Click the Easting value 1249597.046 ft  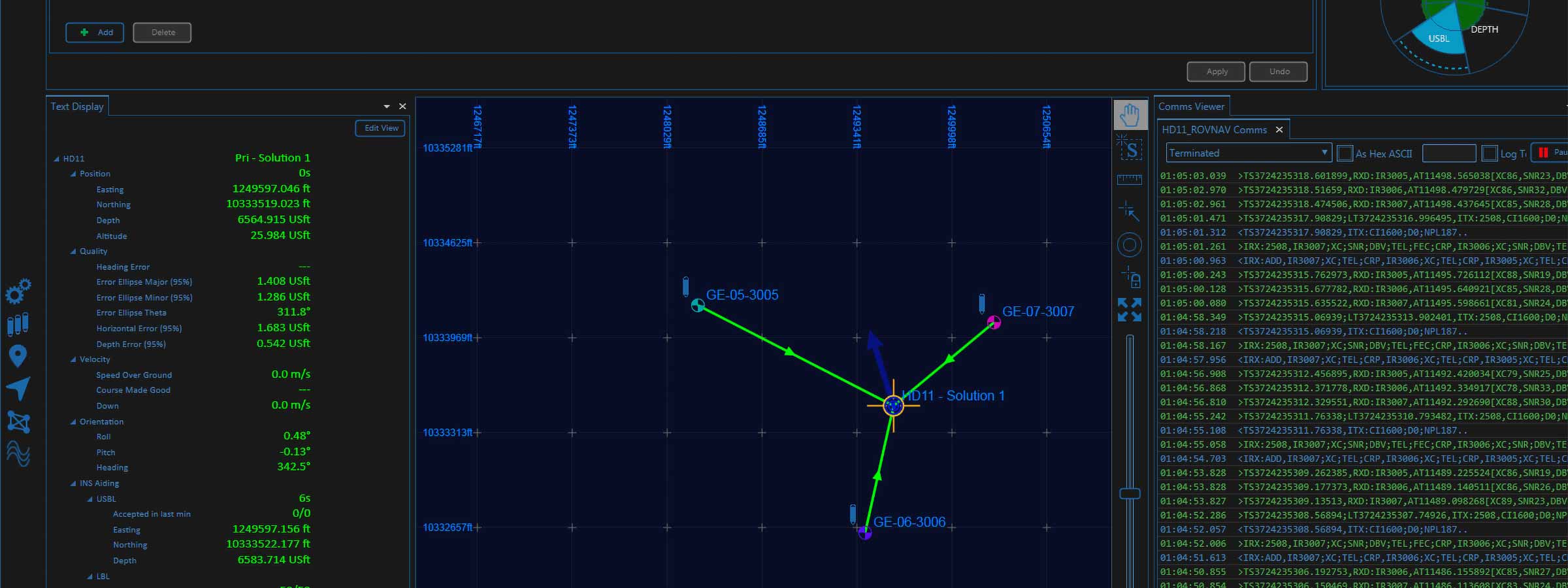pos(271,189)
